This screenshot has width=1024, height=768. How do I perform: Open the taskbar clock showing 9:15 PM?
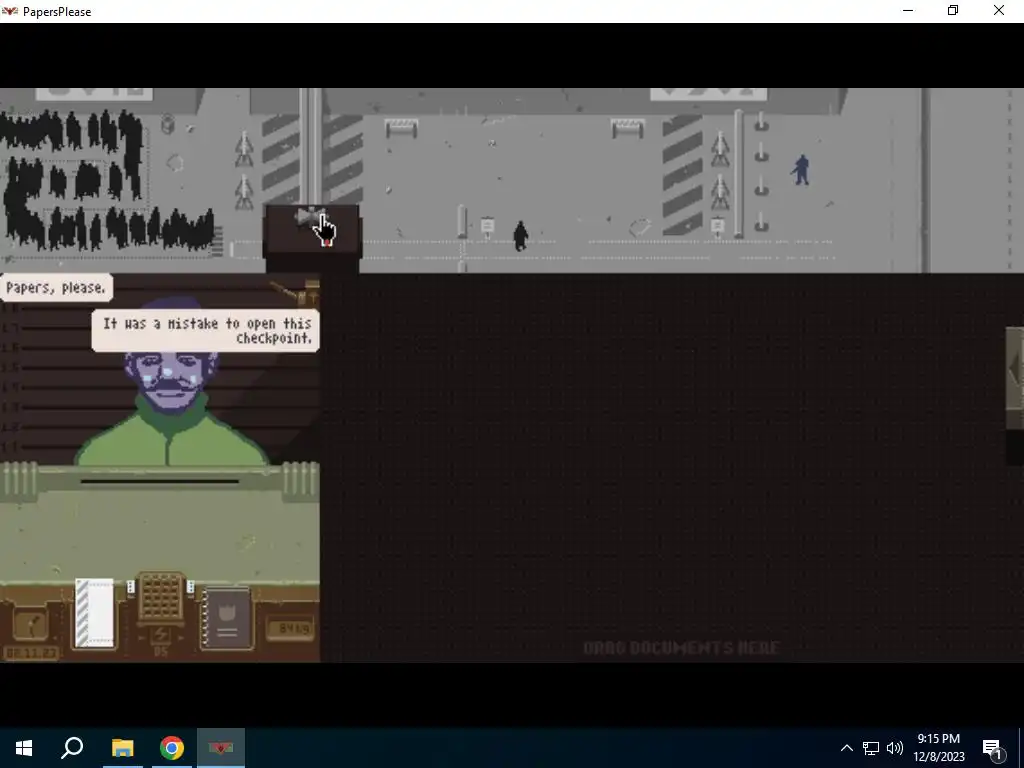(938, 748)
